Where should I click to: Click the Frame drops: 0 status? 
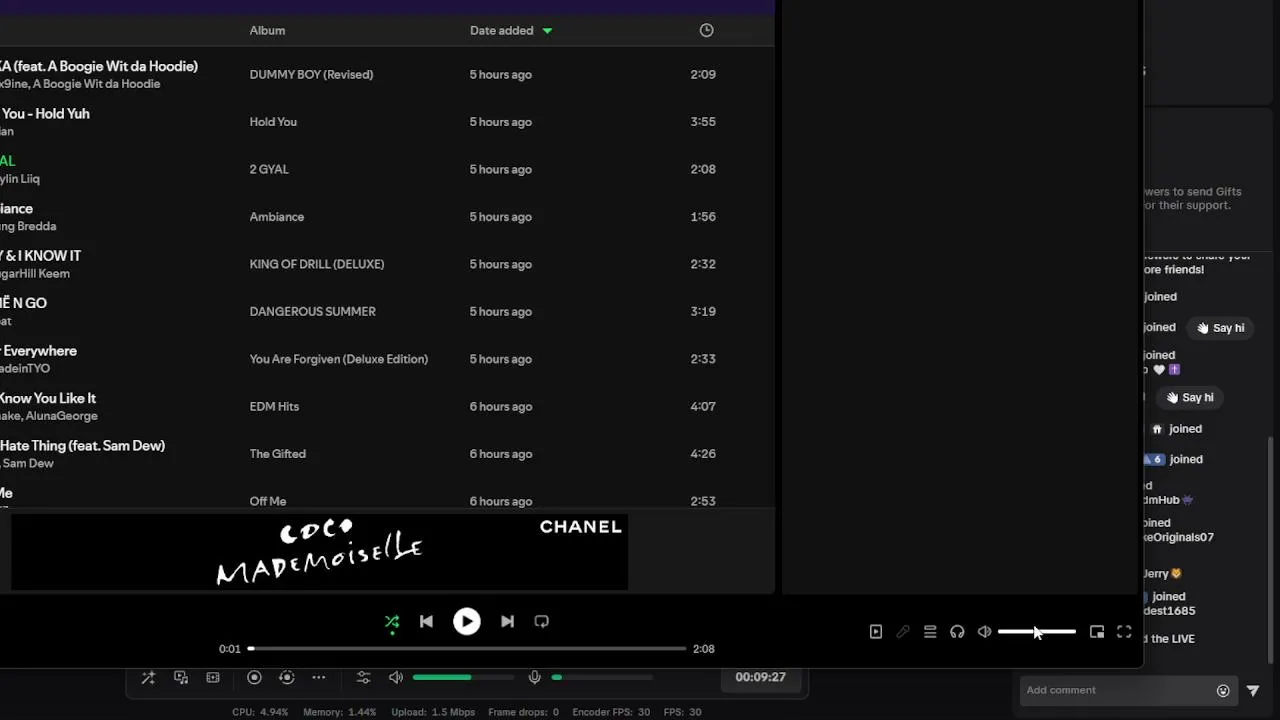click(x=524, y=712)
